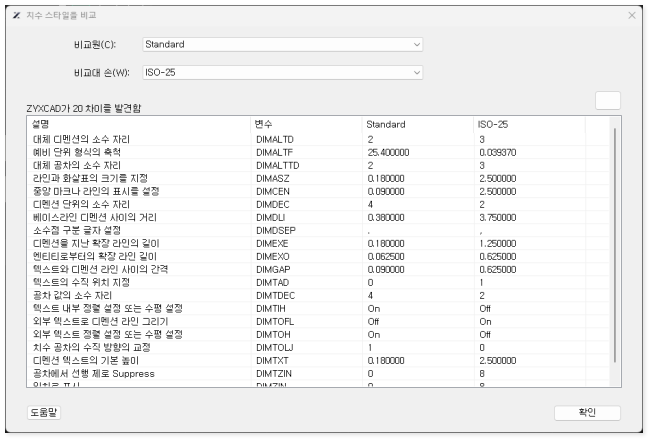Screen dimensions: 652x442
Task: Click description '소수점 구분 글자 설정'
Action: point(77,230)
